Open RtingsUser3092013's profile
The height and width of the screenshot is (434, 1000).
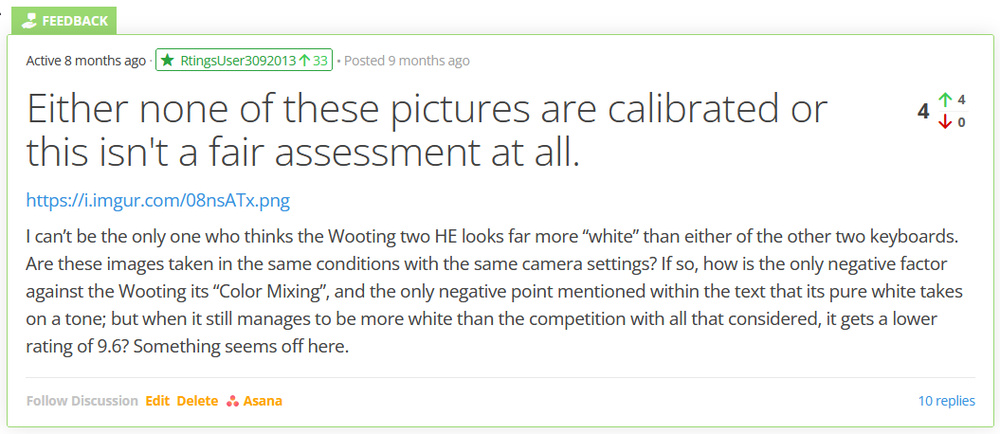238,61
